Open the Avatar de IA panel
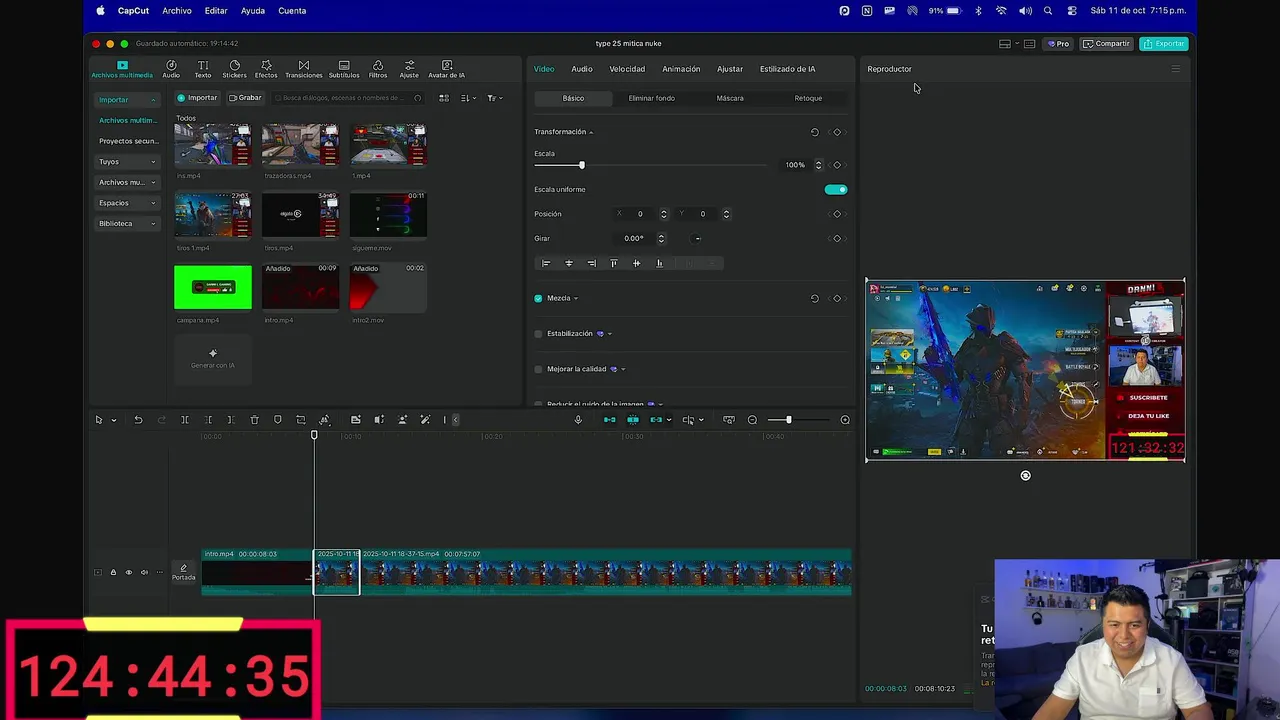 click(x=447, y=69)
